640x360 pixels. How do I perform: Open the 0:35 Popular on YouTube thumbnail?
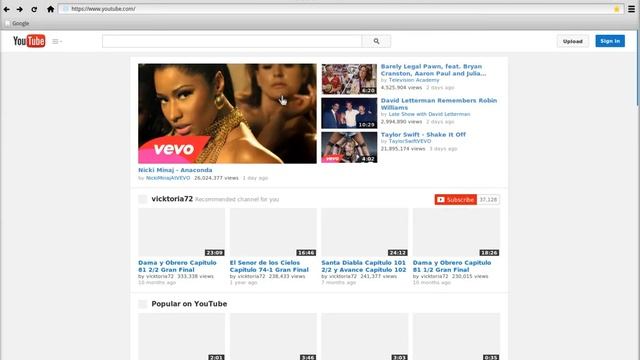coord(456,336)
